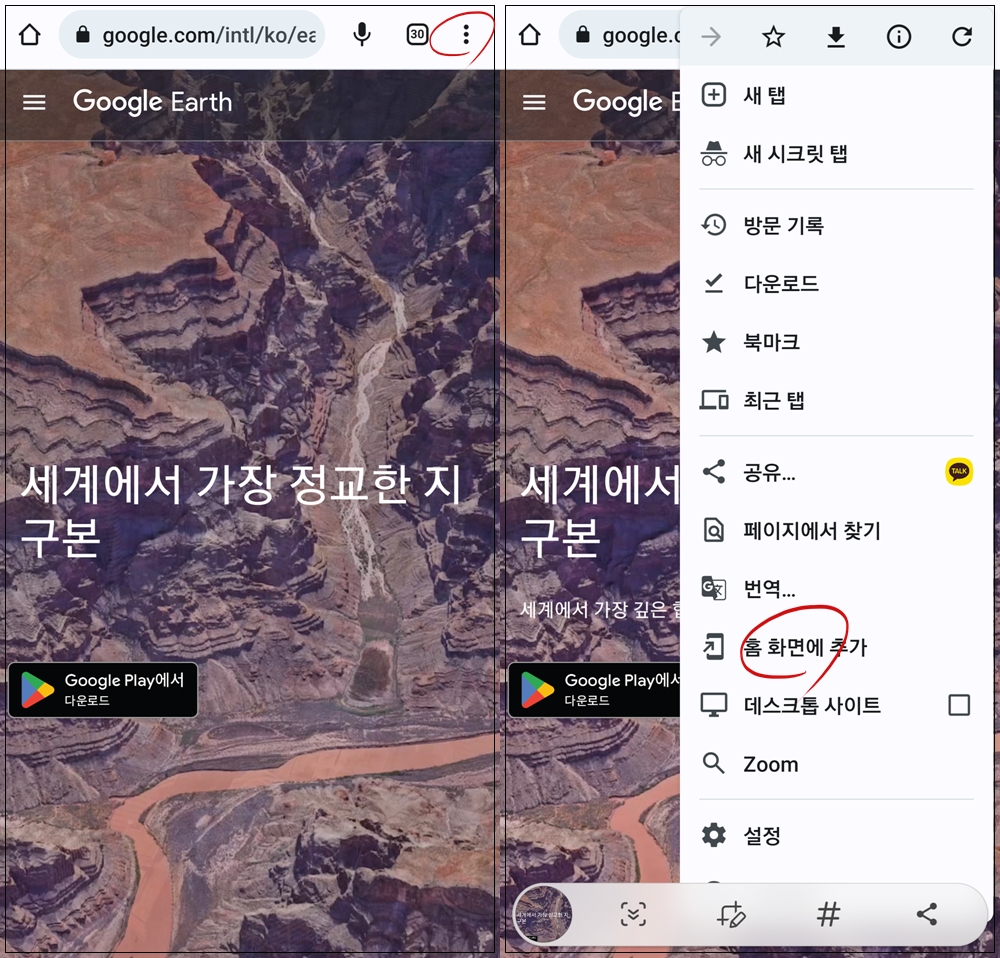
Task: Tap the new tab plus icon
Action: coord(714,95)
